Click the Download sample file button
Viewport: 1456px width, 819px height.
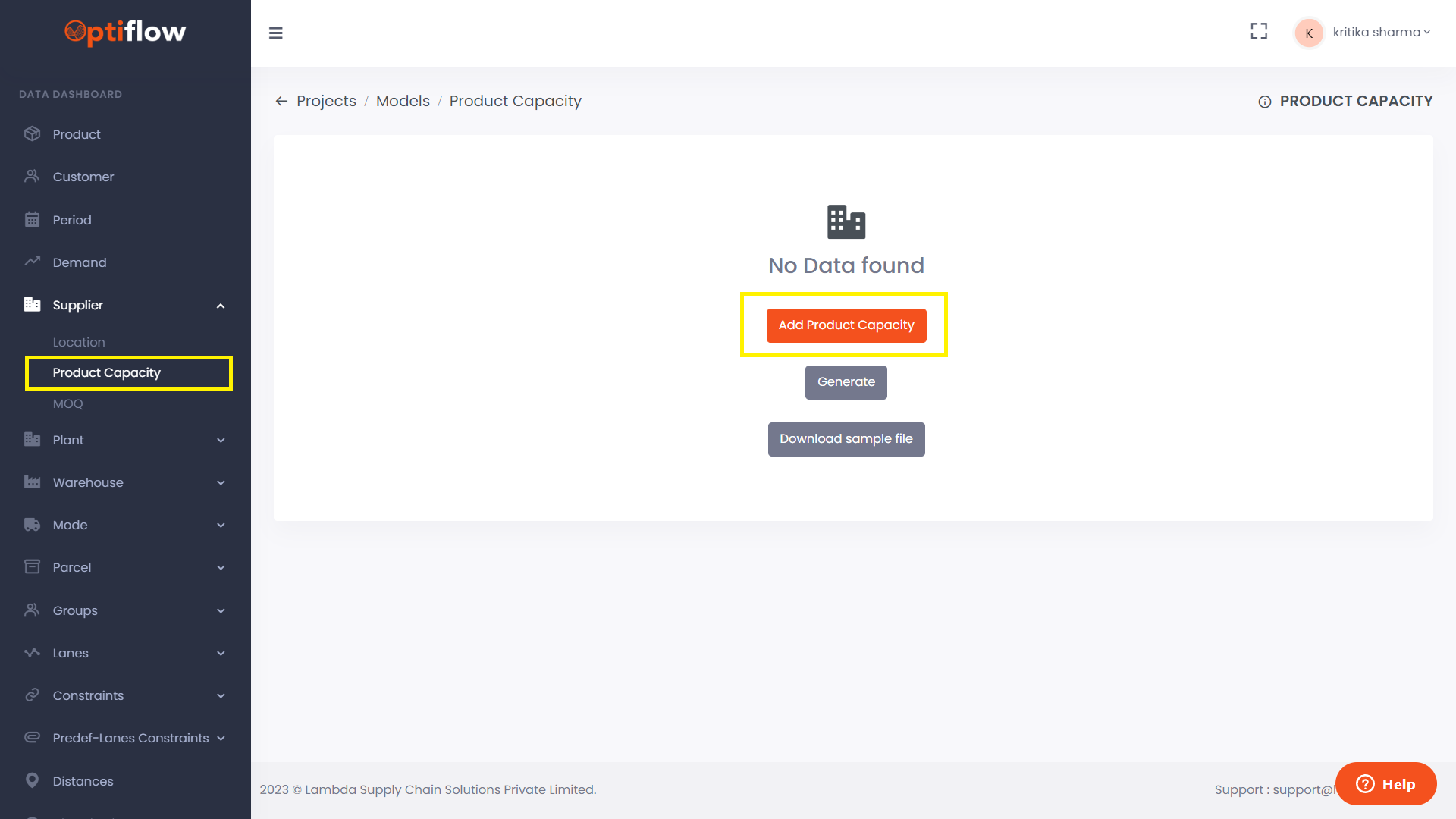846,438
